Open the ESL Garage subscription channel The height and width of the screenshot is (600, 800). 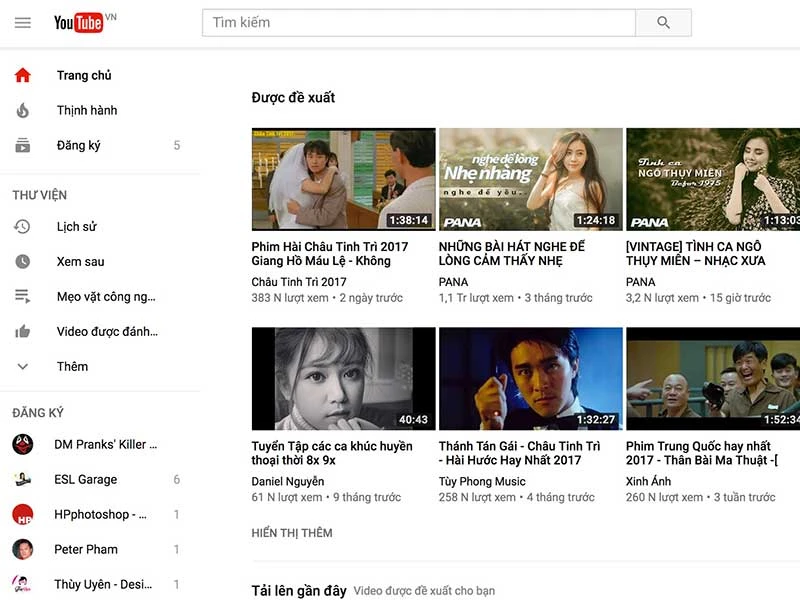click(85, 480)
